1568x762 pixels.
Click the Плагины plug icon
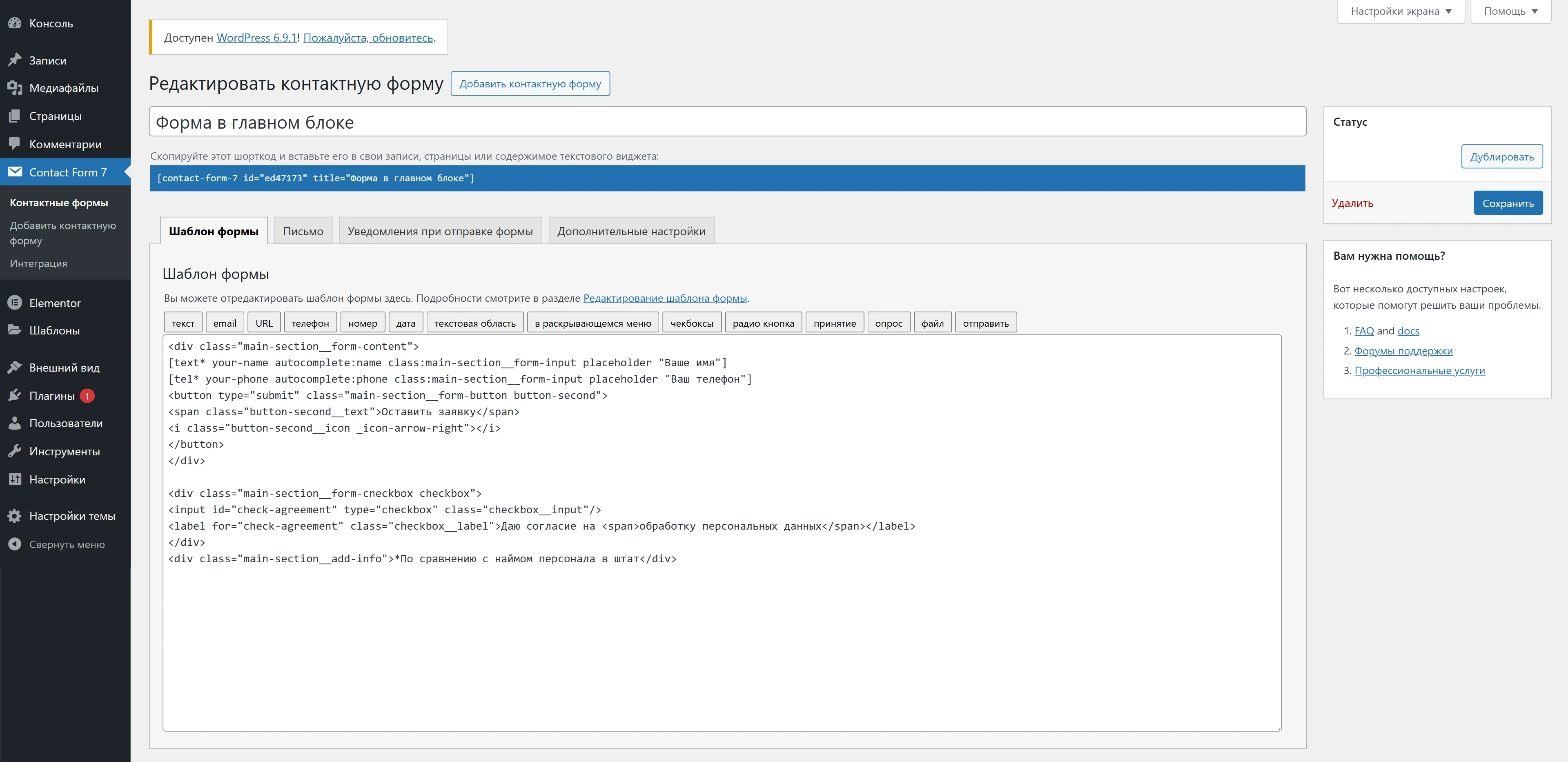[15, 396]
